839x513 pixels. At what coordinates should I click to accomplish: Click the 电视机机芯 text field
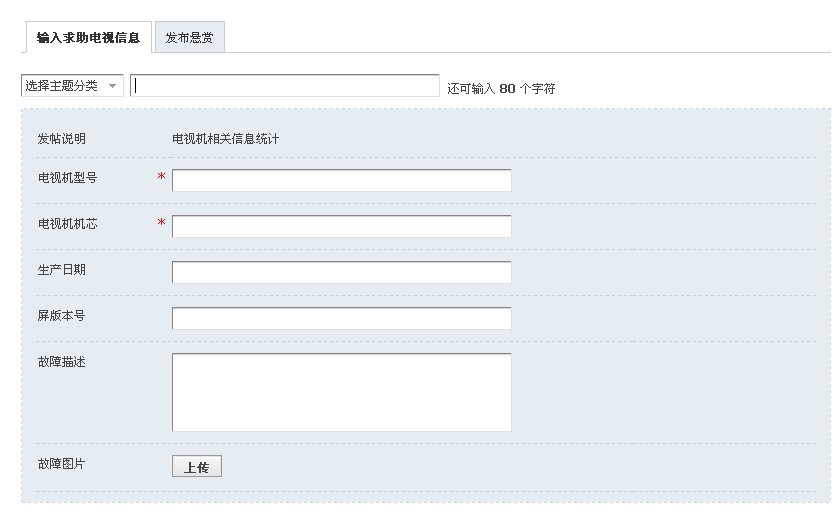pos(341,226)
